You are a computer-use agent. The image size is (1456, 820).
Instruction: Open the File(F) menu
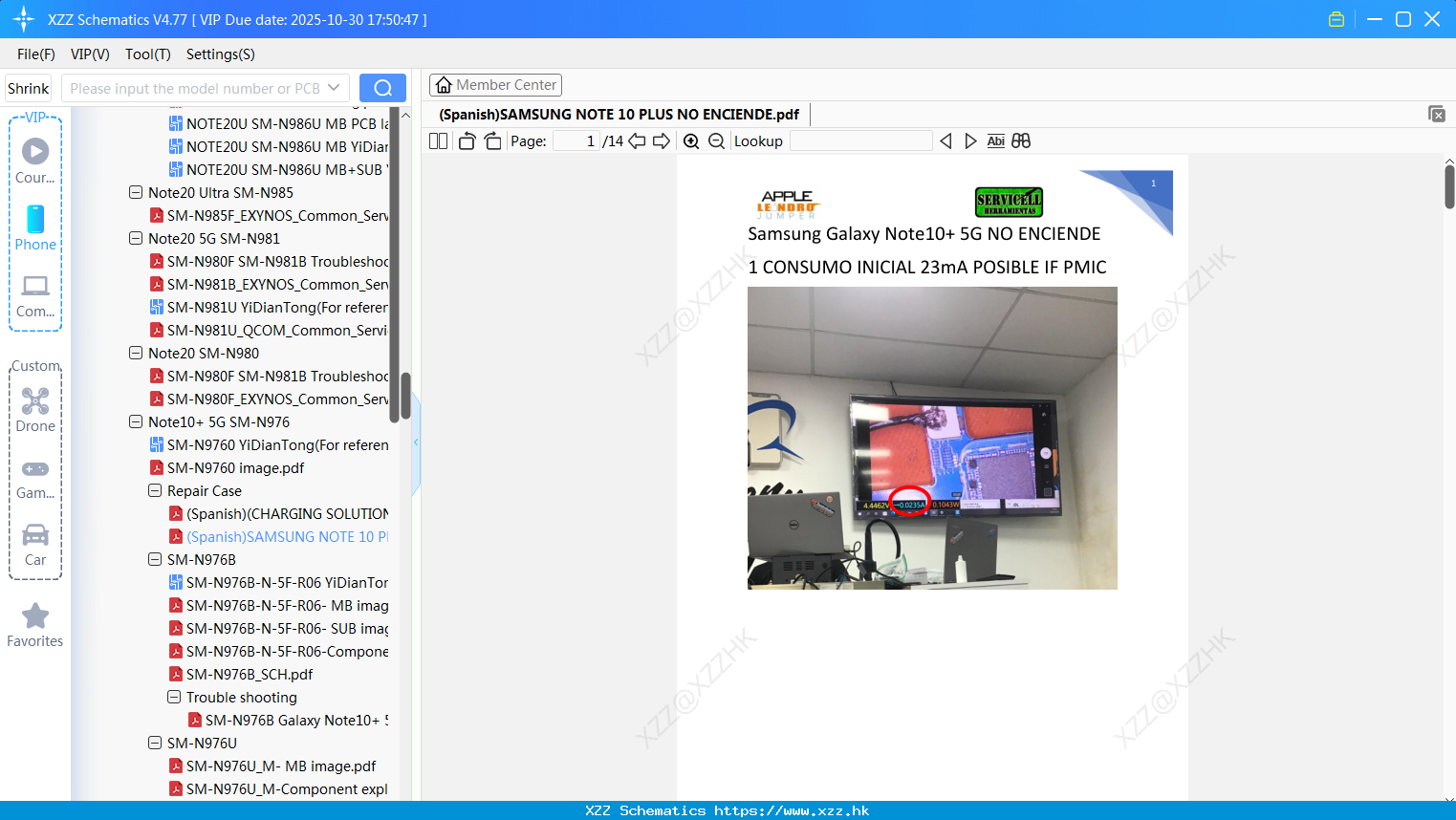(x=36, y=54)
